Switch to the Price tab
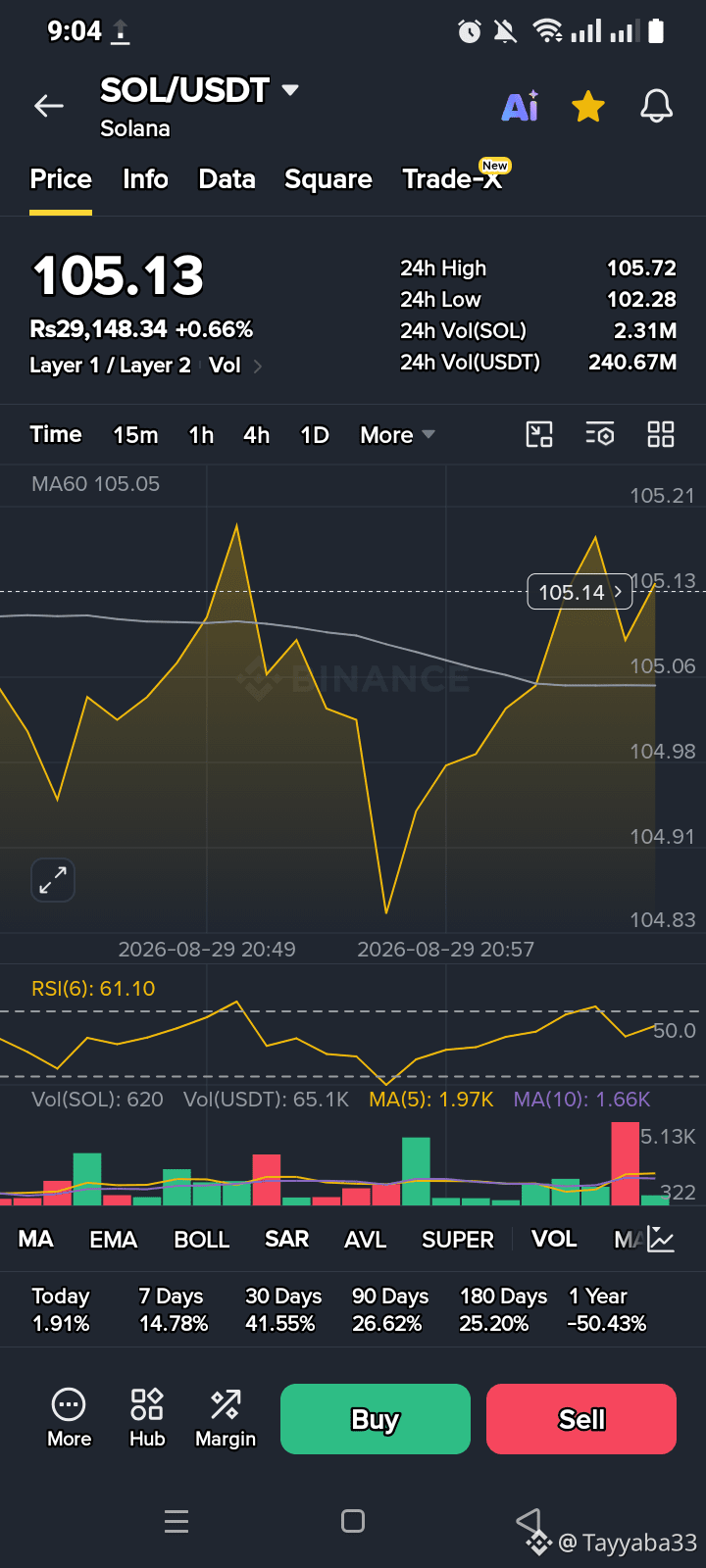The width and height of the screenshot is (706, 1568). [x=61, y=179]
